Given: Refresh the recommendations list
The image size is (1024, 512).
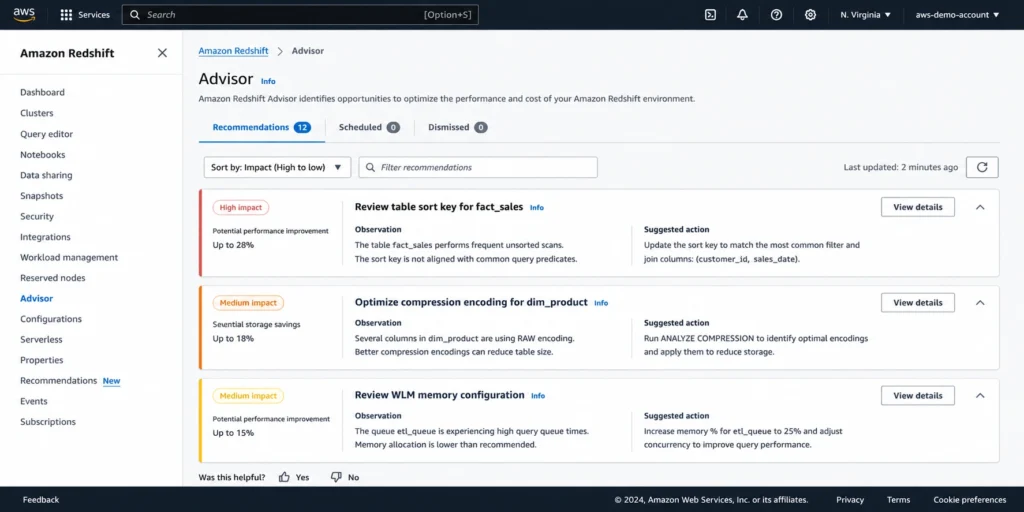Looking at the screenshot, I should click(982, 167).
